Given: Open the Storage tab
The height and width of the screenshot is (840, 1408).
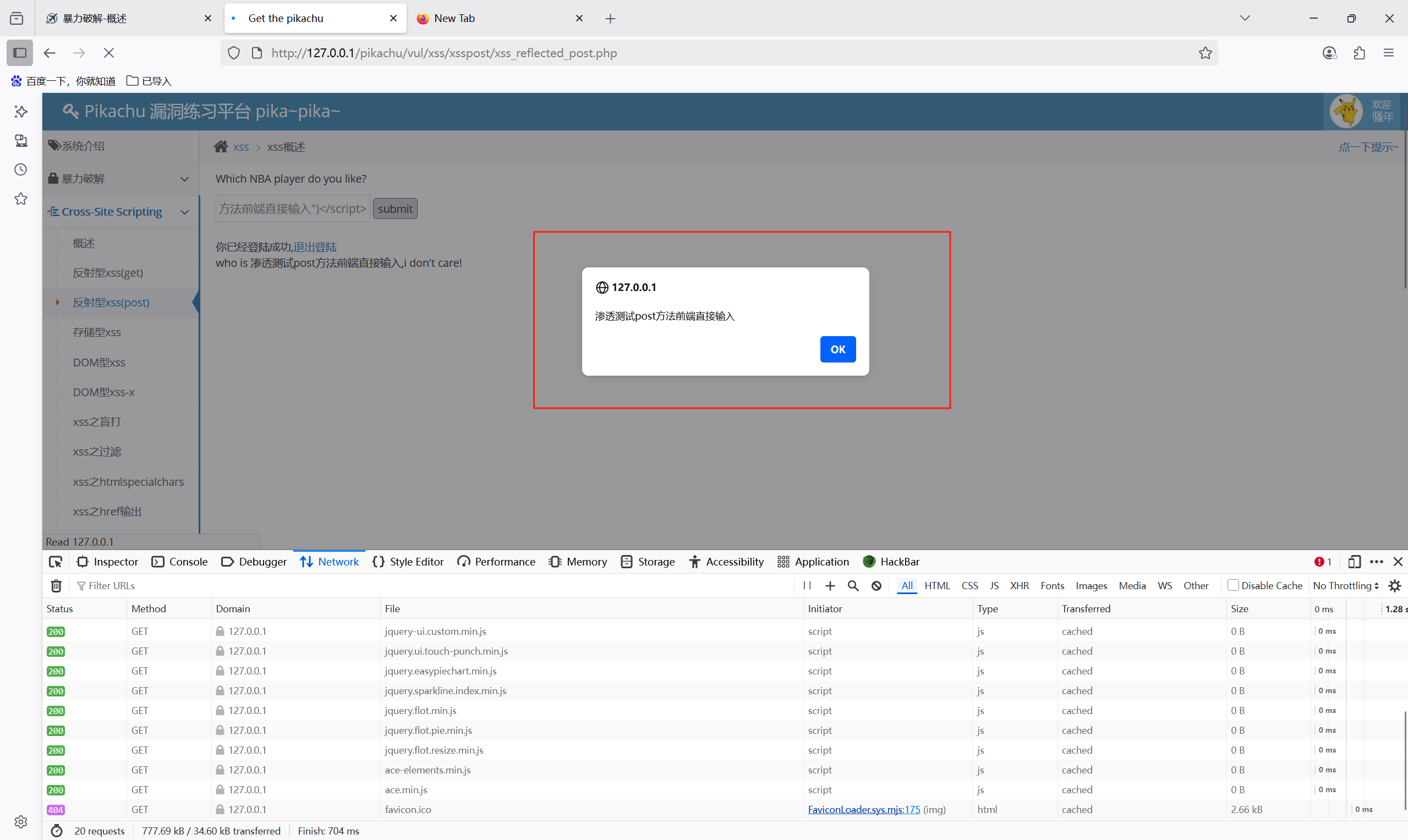Looking at the screenshot, I should point(648,562).
